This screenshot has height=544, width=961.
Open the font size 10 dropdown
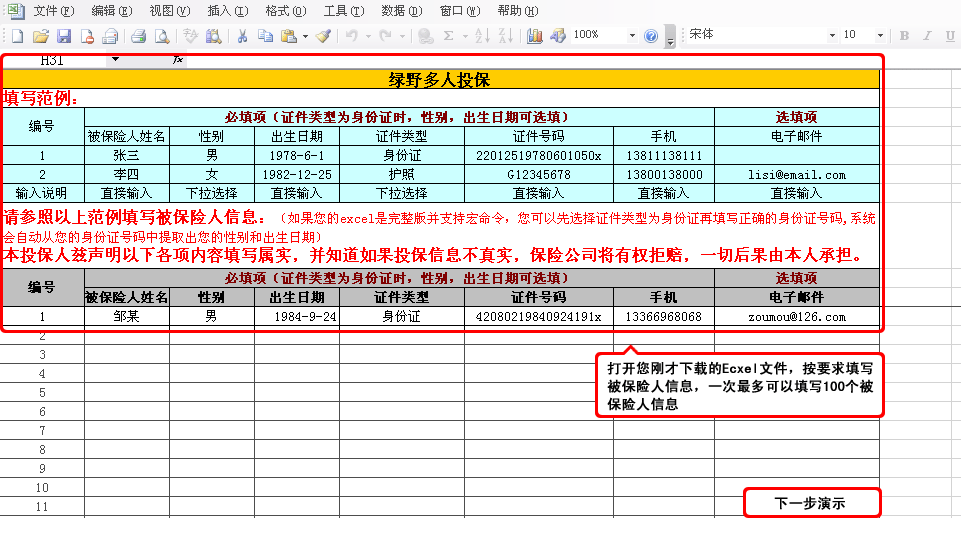click(880, 36)
